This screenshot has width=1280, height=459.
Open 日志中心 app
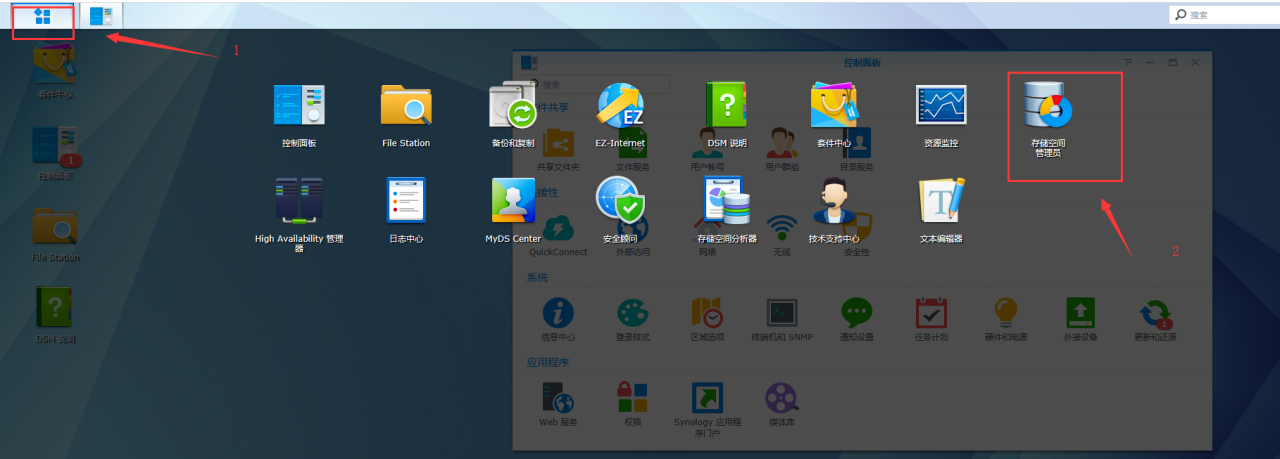point(406,211)
